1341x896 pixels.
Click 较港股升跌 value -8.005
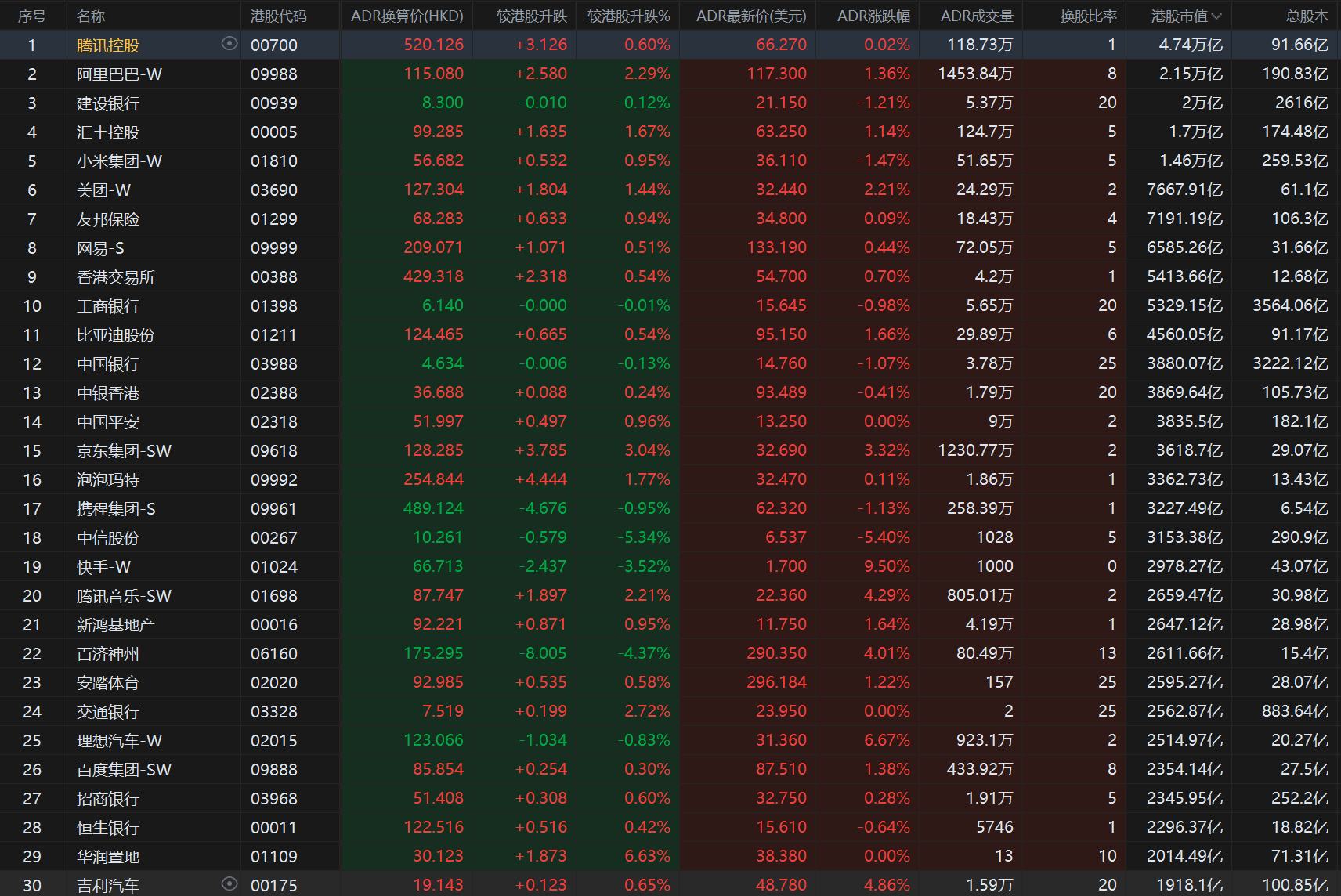point(543,653)
